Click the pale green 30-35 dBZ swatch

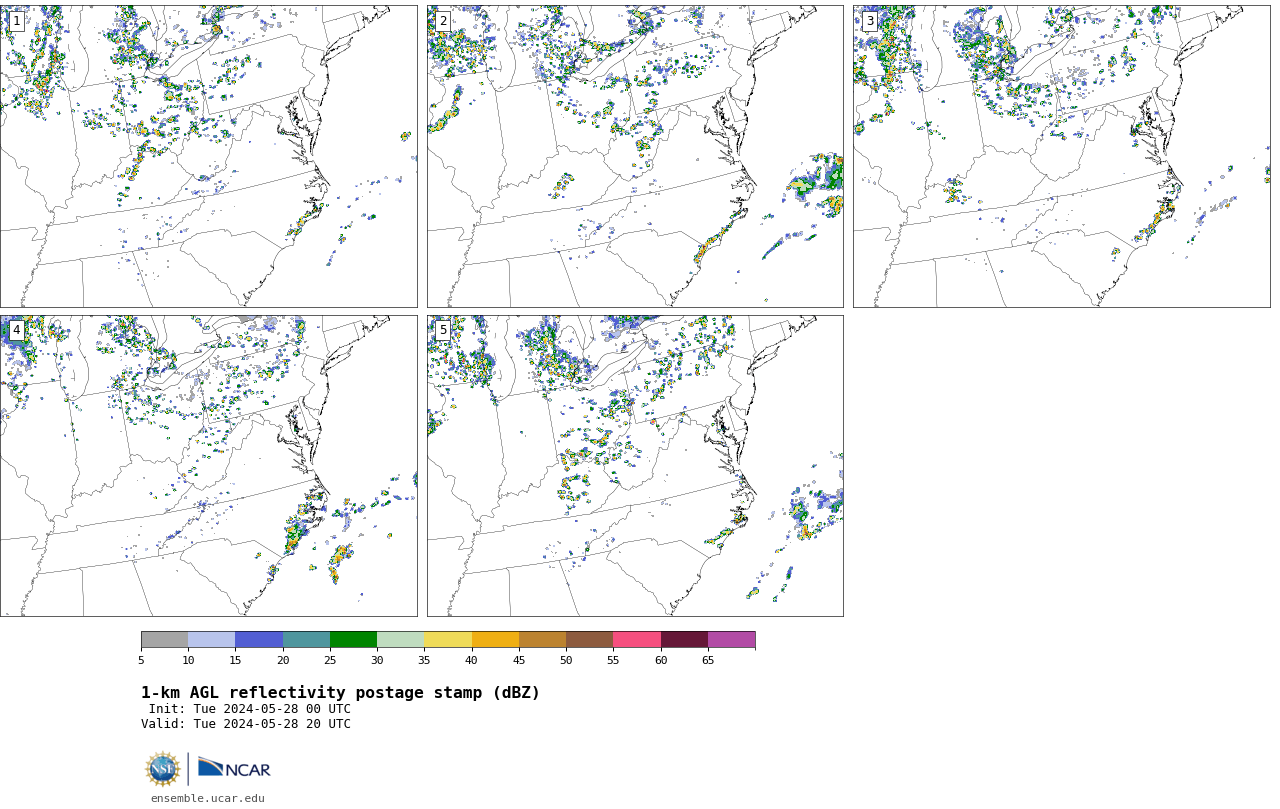pyautogui.click(x=400, y=640)
